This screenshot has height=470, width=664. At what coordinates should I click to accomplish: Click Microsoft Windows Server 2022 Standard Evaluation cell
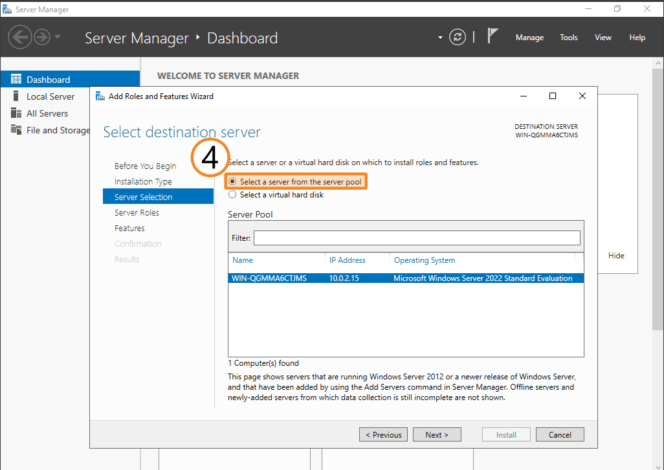pos(483,278)
